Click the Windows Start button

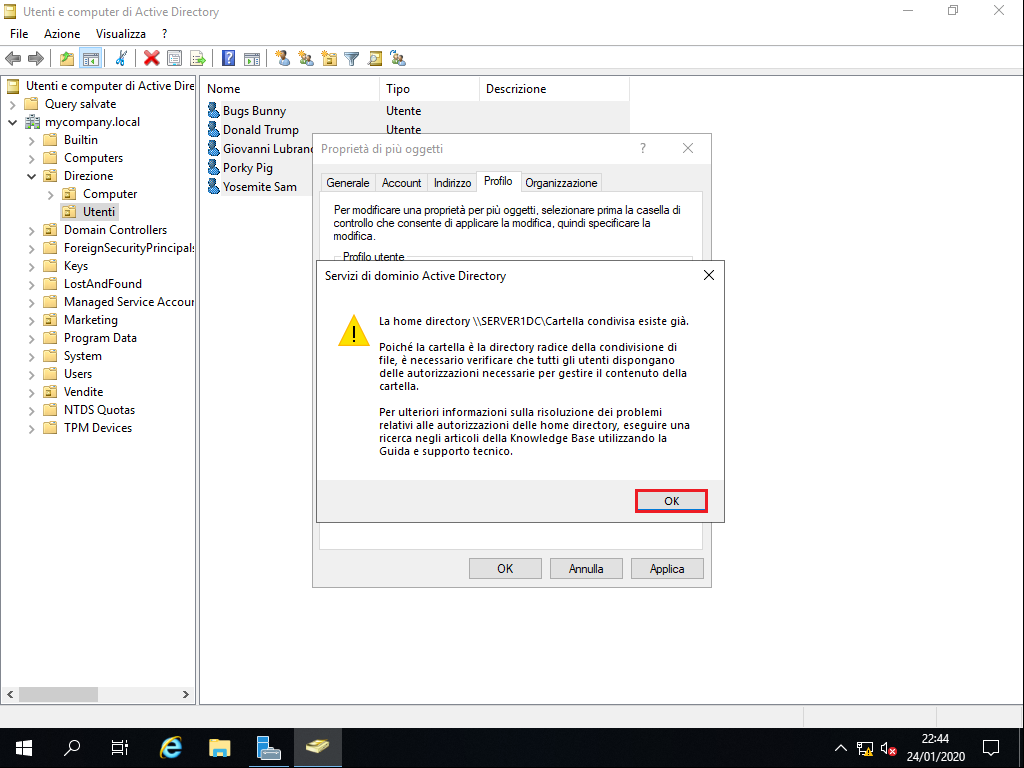[x=24, y=748]
